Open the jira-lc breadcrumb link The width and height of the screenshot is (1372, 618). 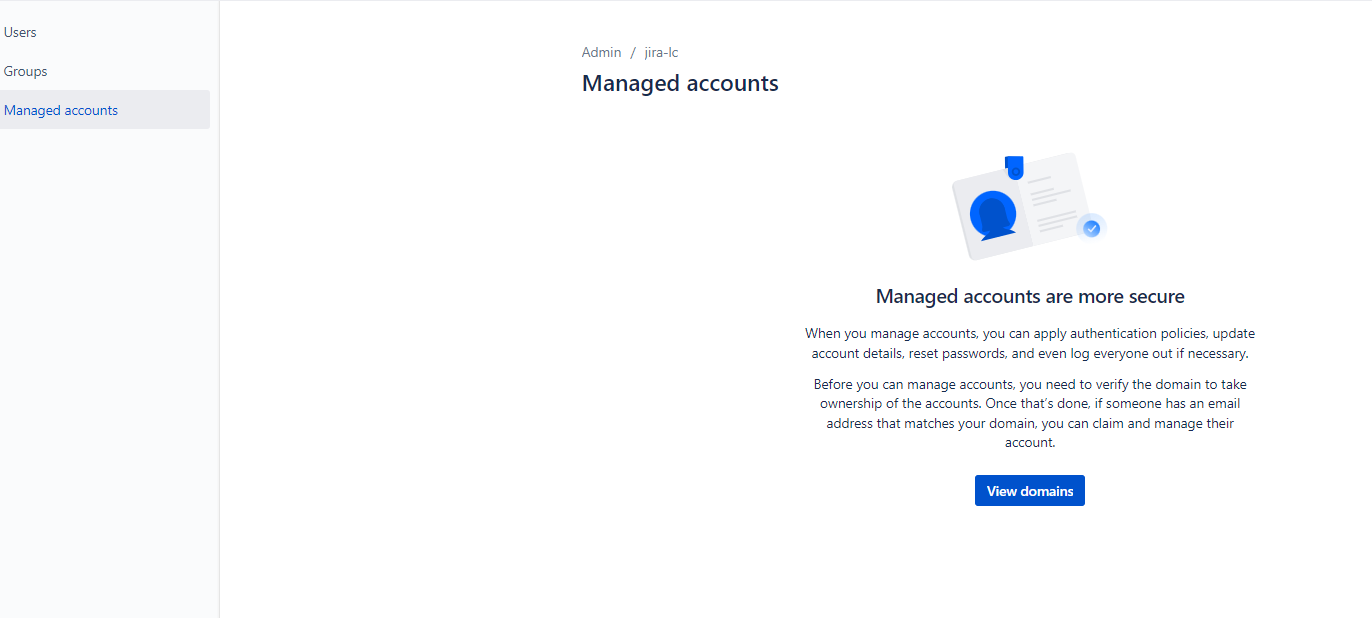[x=661, y=52]
